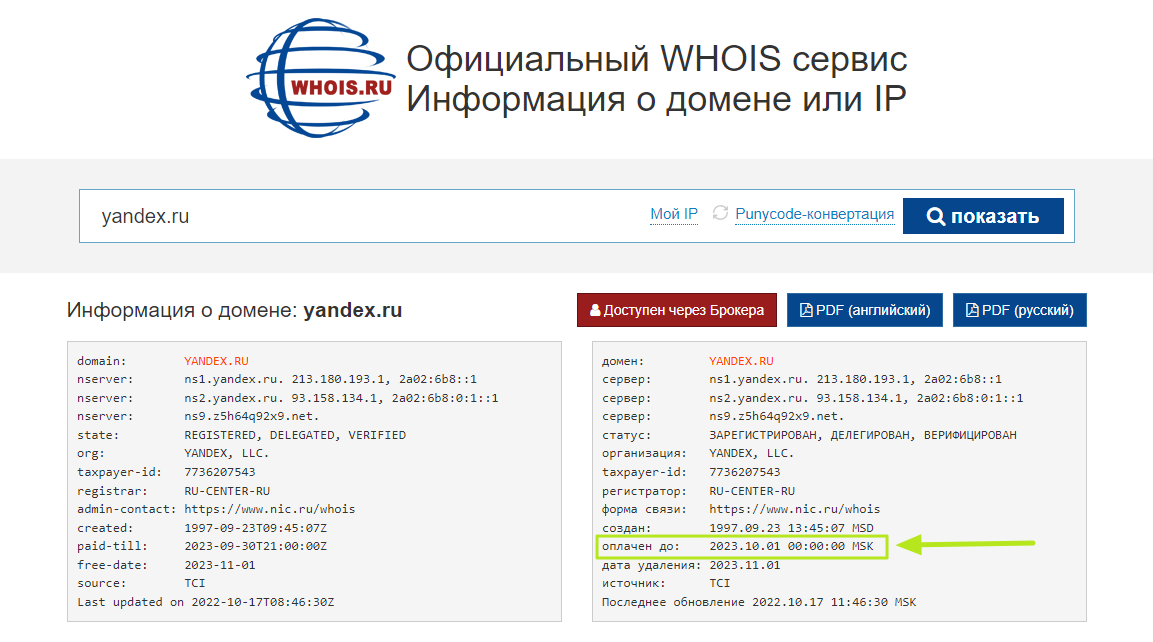Click registrar 'RU-CENTER-RU' in English panel
The width and height of the screenshot is (1153, 642).
pos(227,491)
